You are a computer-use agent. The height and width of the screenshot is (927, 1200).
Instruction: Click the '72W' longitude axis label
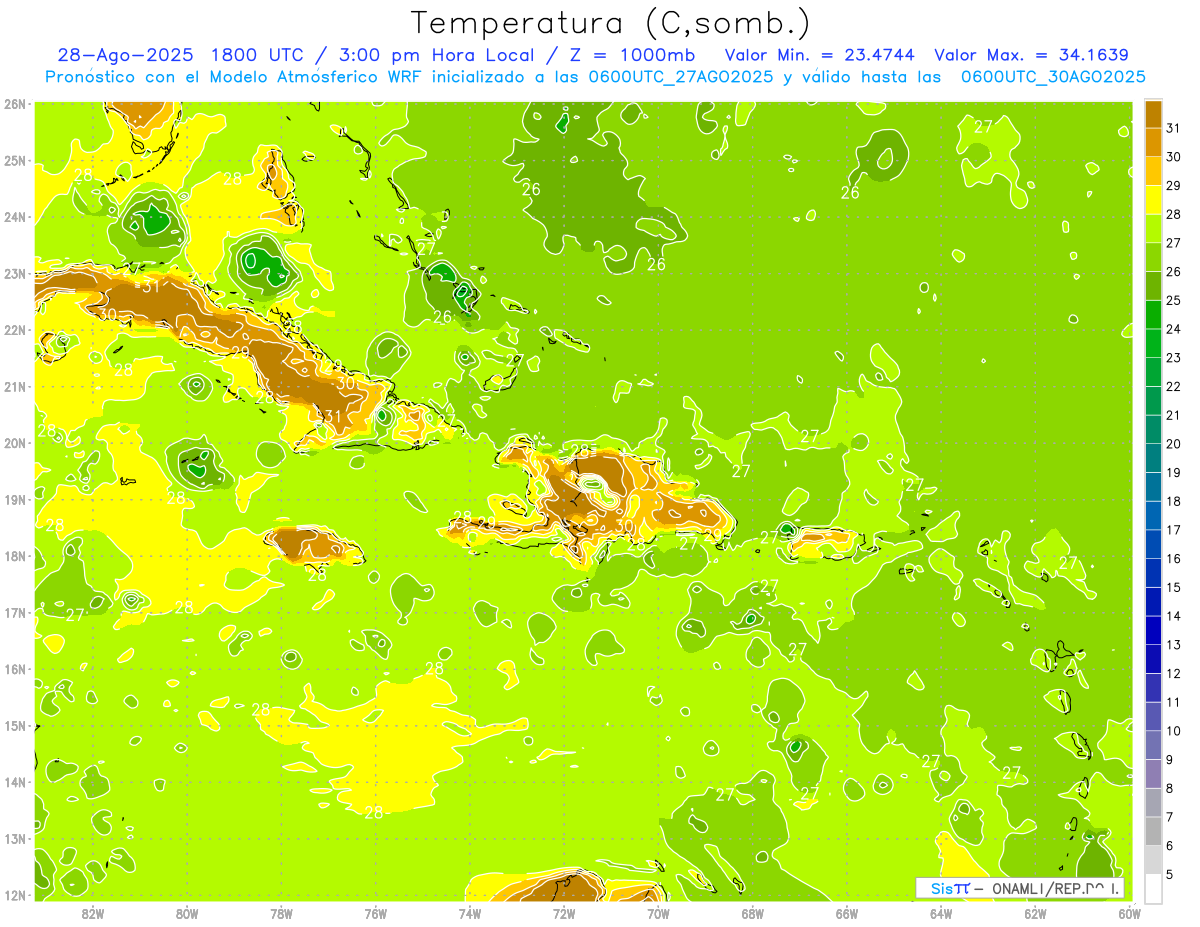(564, 913)
